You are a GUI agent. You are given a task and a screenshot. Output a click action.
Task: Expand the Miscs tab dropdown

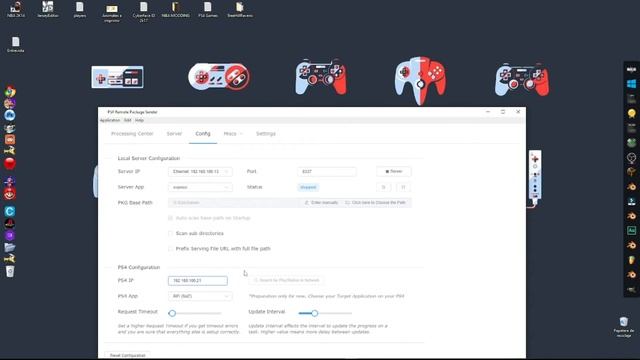coord(233,134)
